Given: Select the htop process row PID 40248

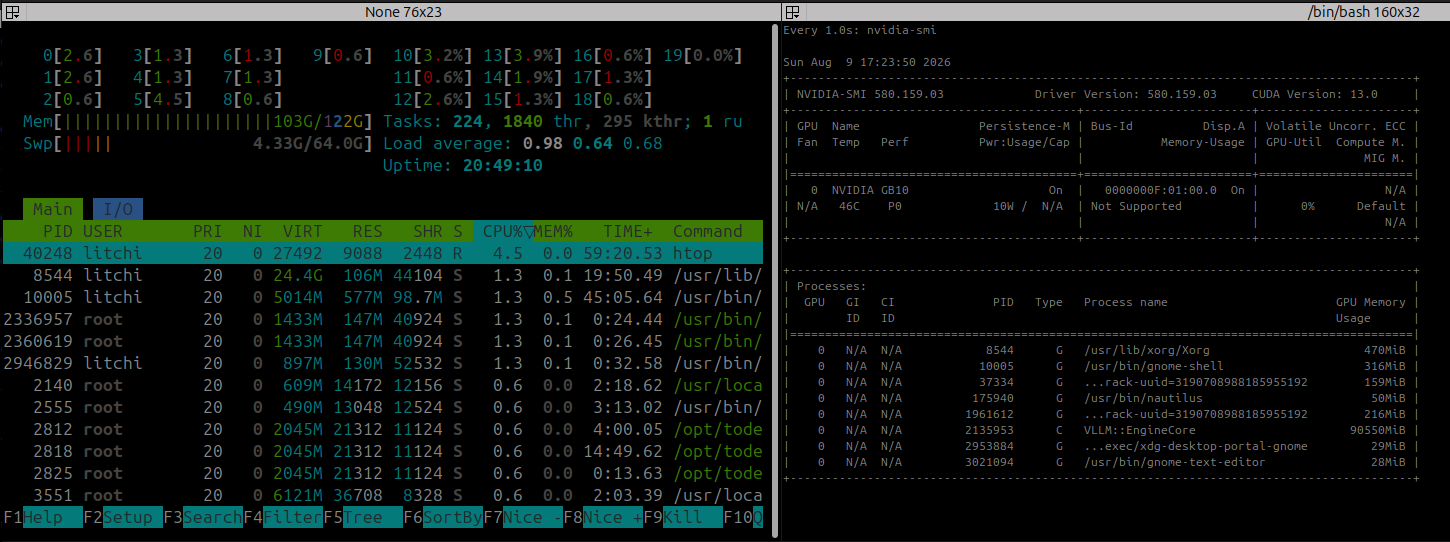Looking at the screenshot, I should click(x=383, y=253).
